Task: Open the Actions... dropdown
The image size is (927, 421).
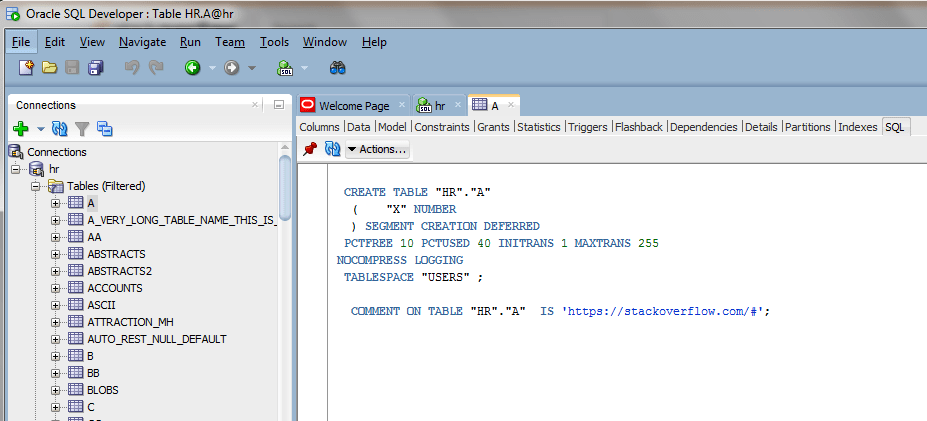Action: (x=378, y=149)
